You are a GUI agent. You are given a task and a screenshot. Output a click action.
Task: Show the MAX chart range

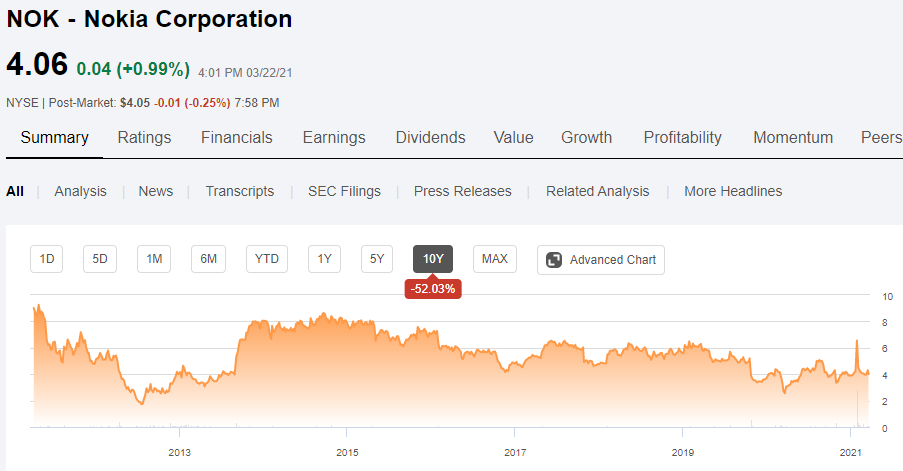coord(494,260)
